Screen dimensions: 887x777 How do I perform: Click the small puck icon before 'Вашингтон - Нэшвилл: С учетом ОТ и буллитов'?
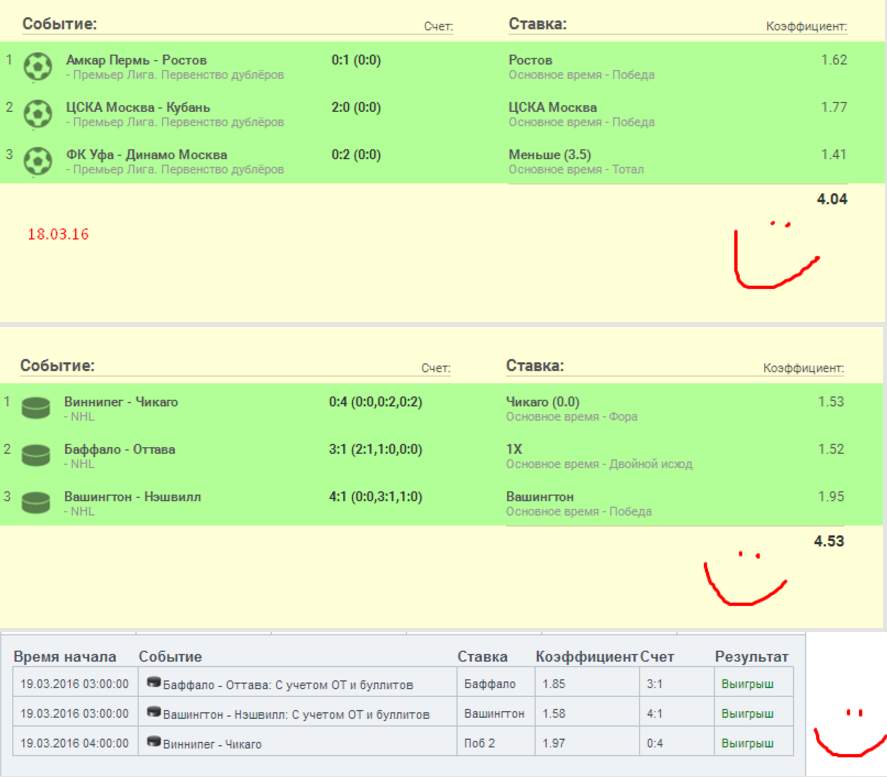point(154,713)
